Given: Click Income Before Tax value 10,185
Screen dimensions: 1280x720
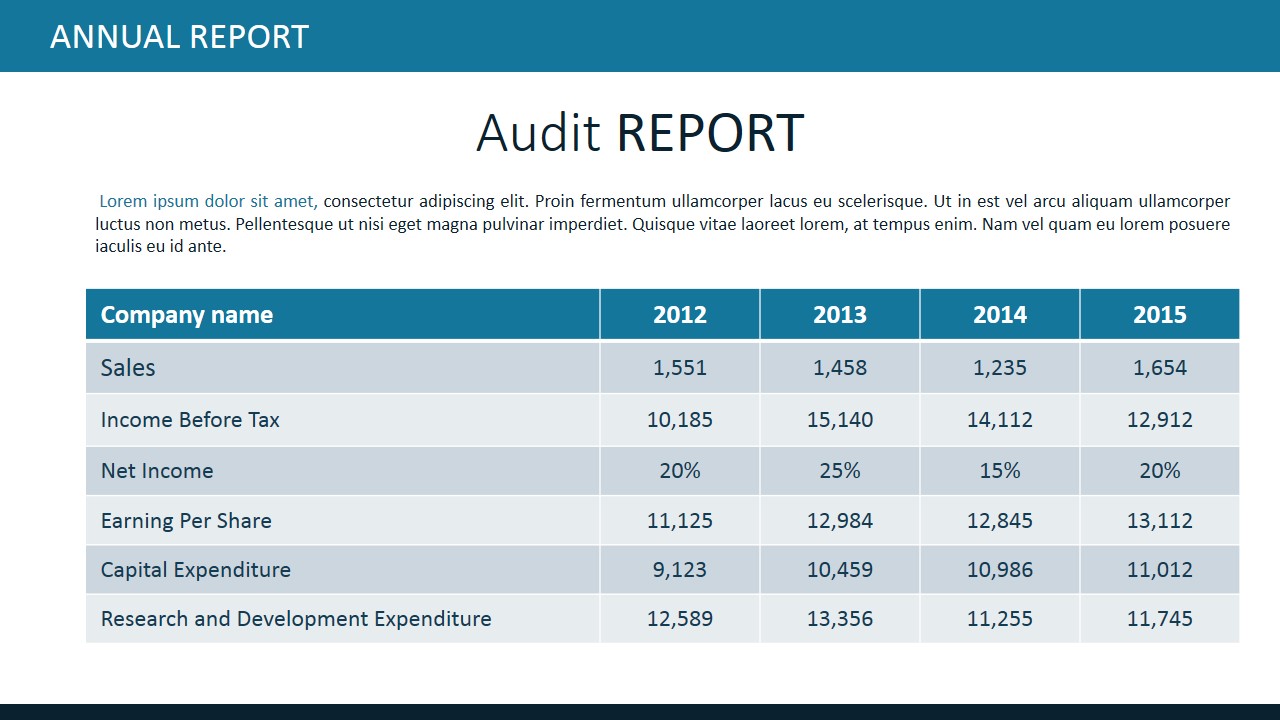Looking at the screenshot, I should coord(680,420).
